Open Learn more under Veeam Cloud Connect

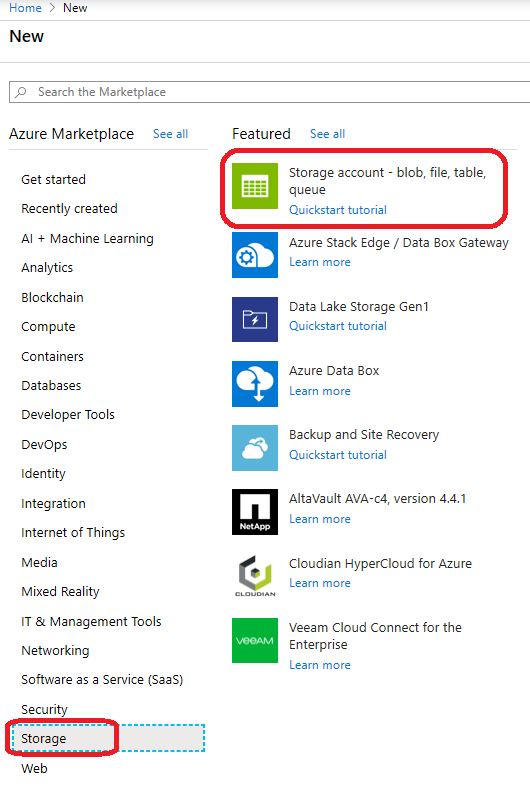click(320, 665)
